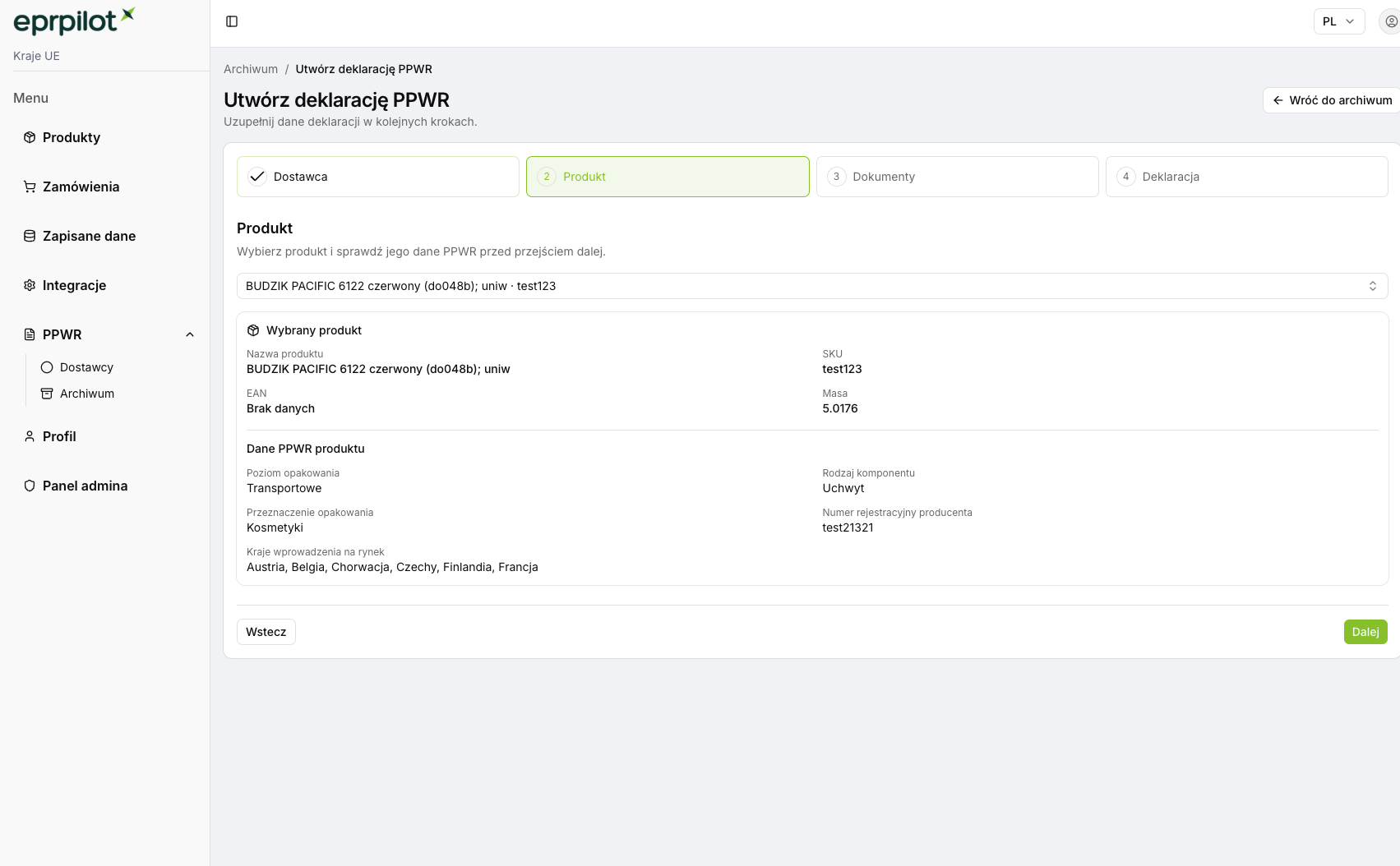Click the checkmark icon on Dostawca step
Viewport: 1400px width, 866px height.
click(x=257, y=177)
